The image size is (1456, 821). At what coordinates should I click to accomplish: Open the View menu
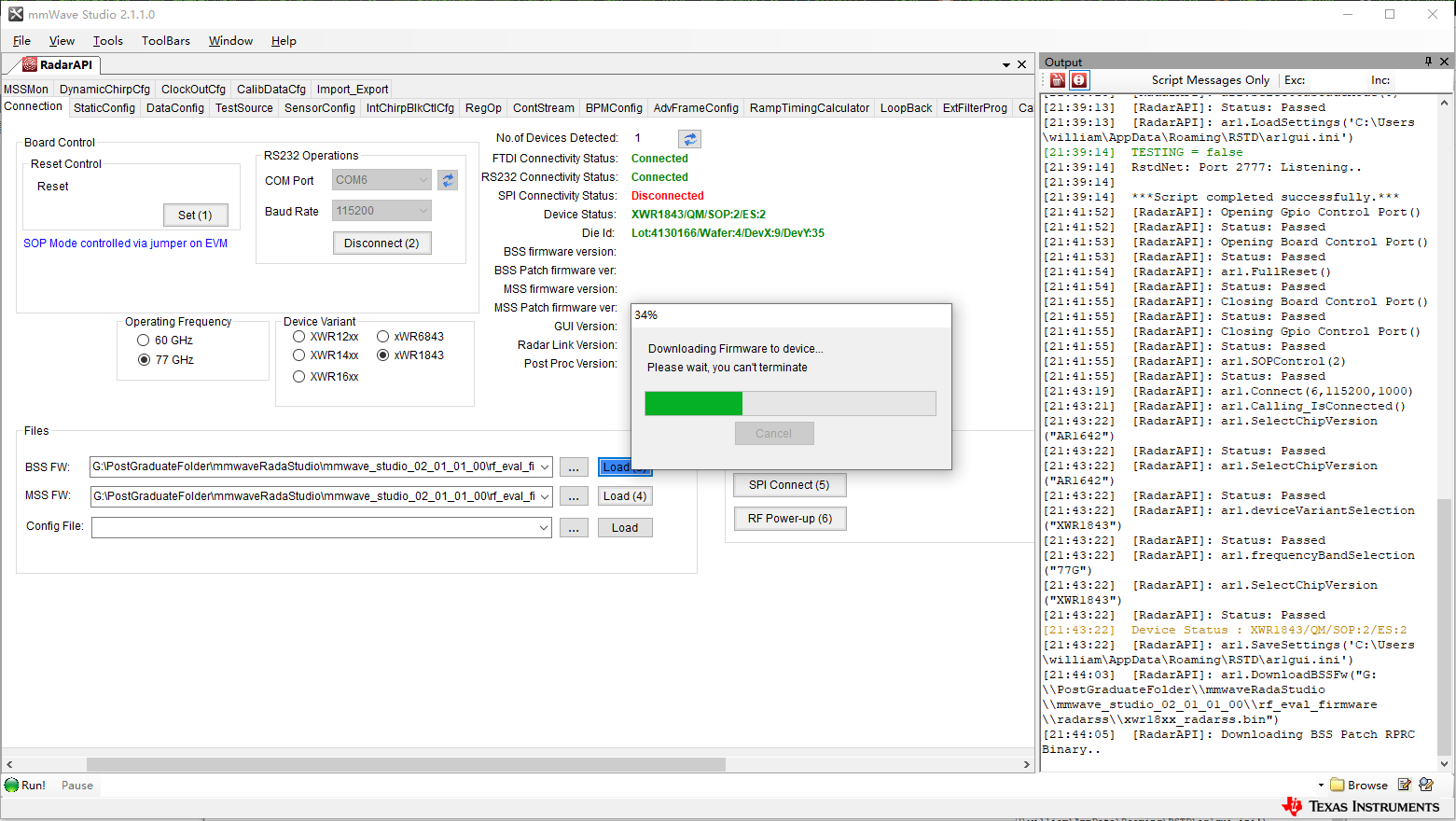click(x=62, y=41)
